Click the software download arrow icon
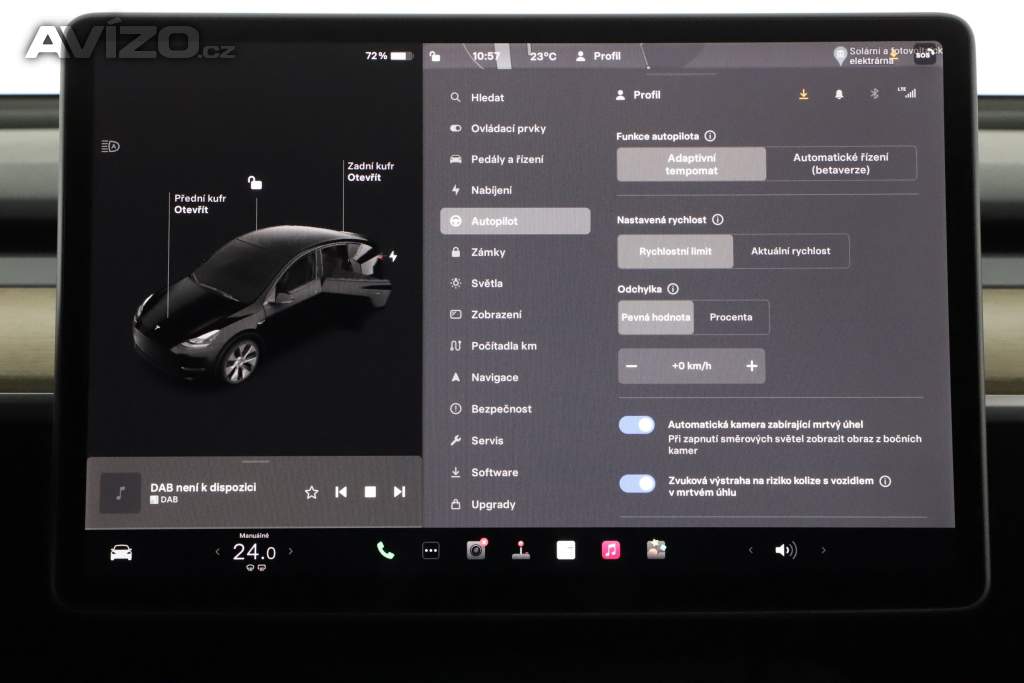 [x=803, y=95]
